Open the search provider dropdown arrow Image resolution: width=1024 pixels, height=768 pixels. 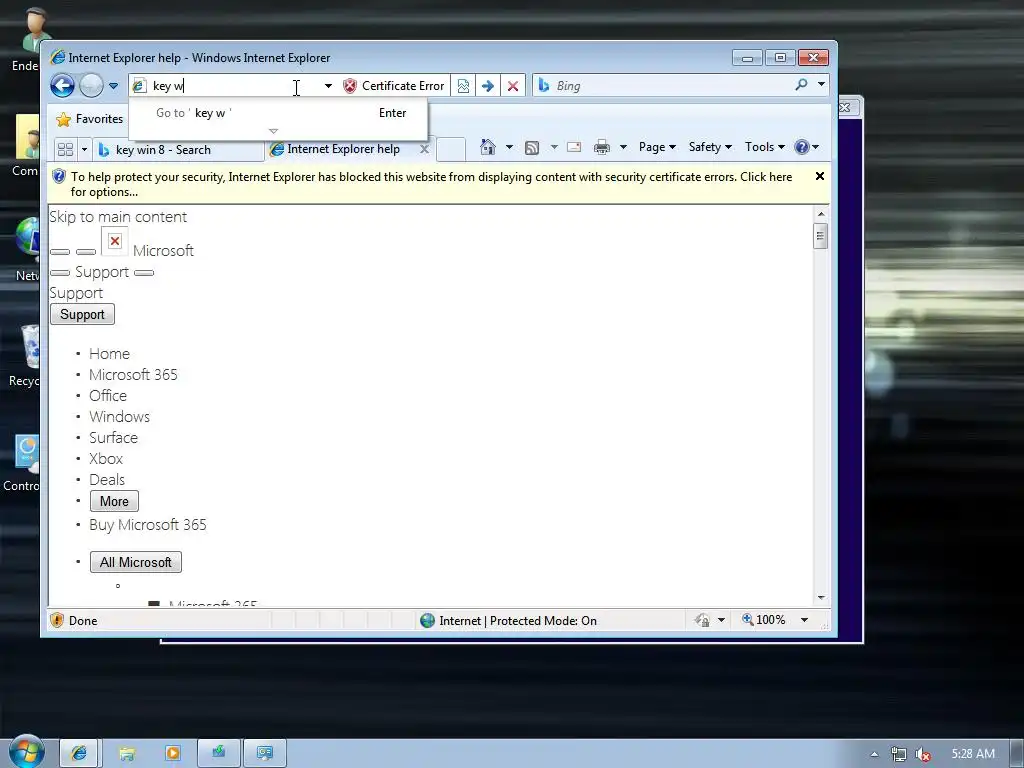[x=821, y=84]
